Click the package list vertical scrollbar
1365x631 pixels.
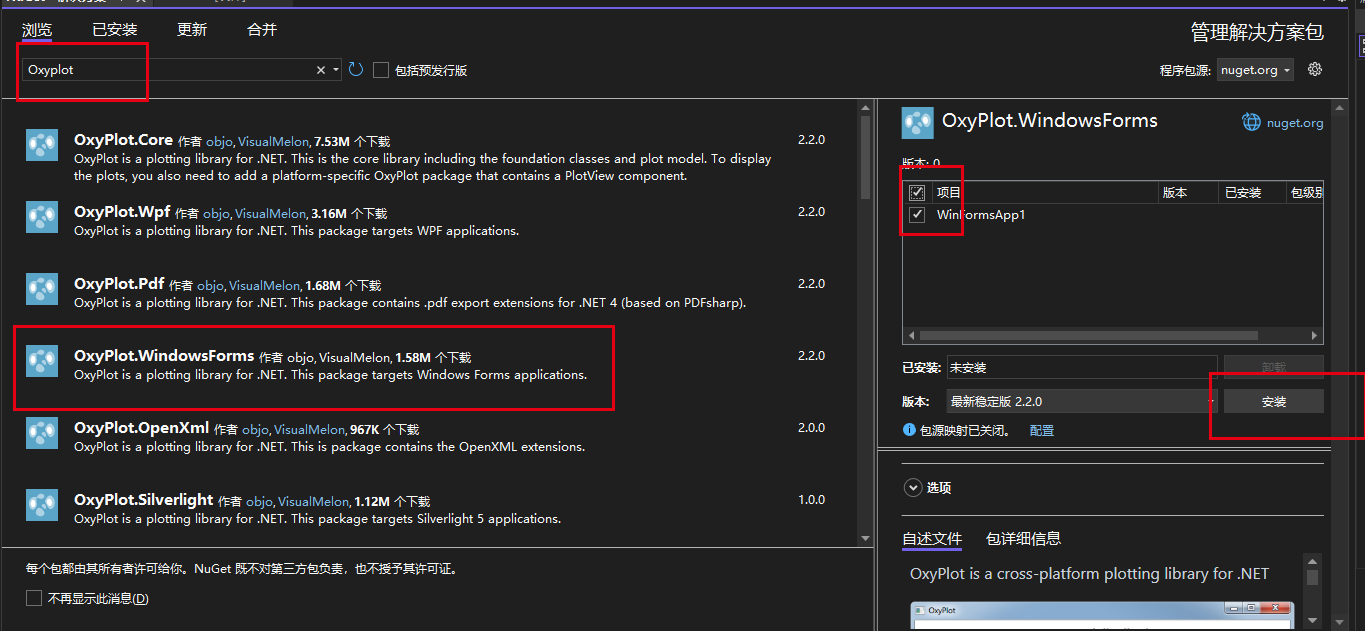click(x=866, y=322)
